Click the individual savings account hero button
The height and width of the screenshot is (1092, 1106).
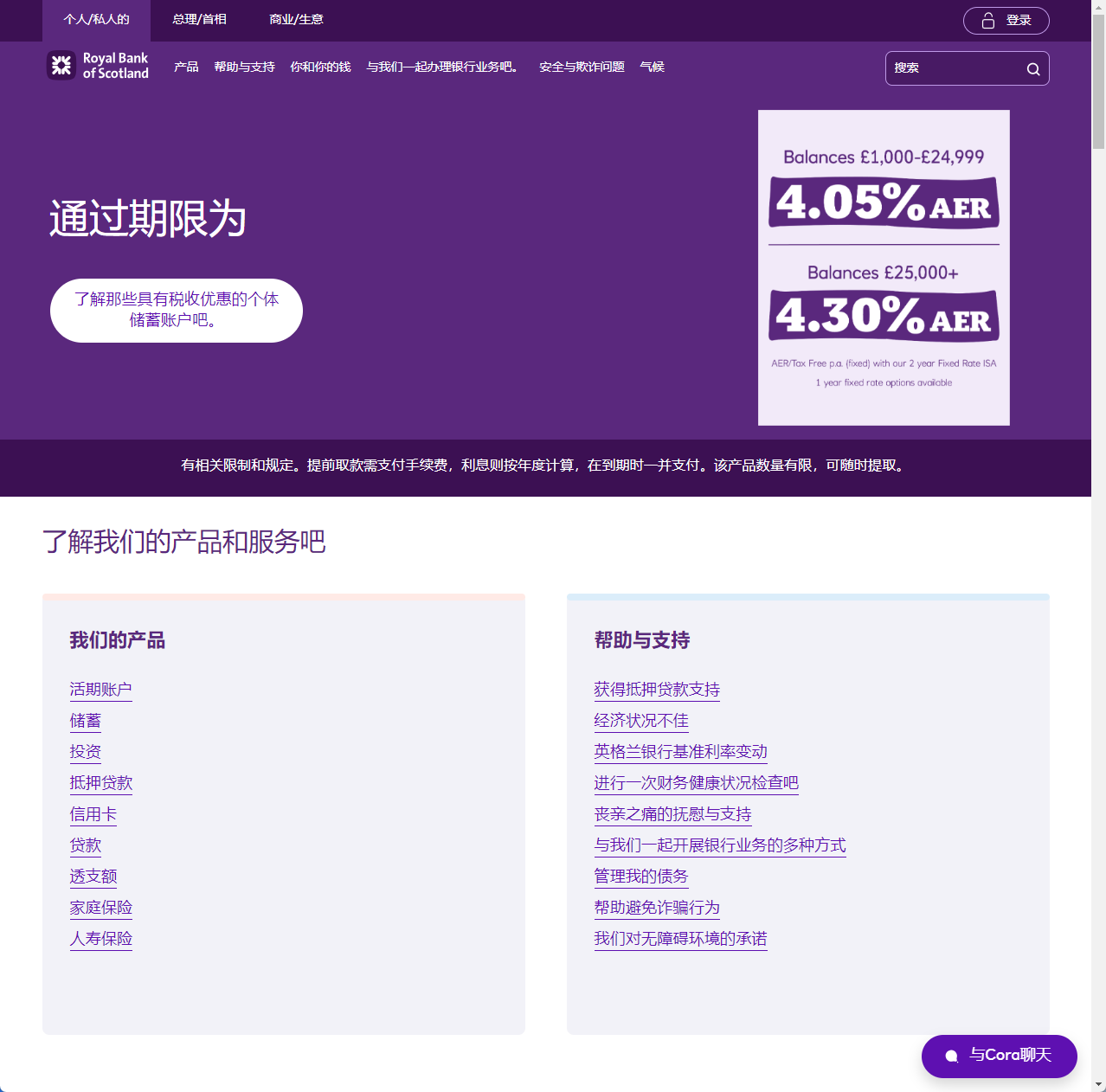point(176,310)
